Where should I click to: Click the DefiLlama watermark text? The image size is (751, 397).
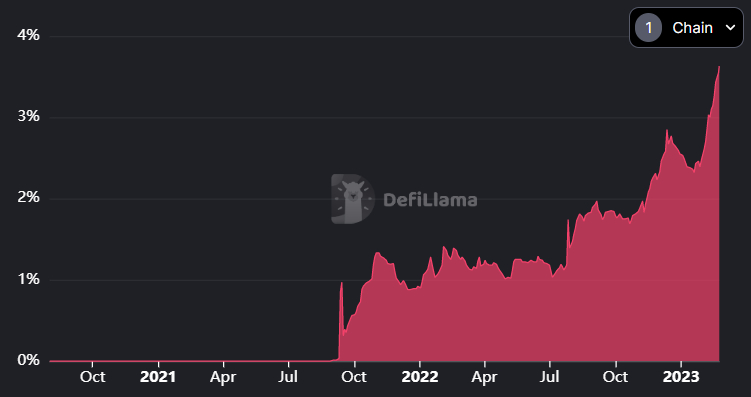[x=430, y=199]
